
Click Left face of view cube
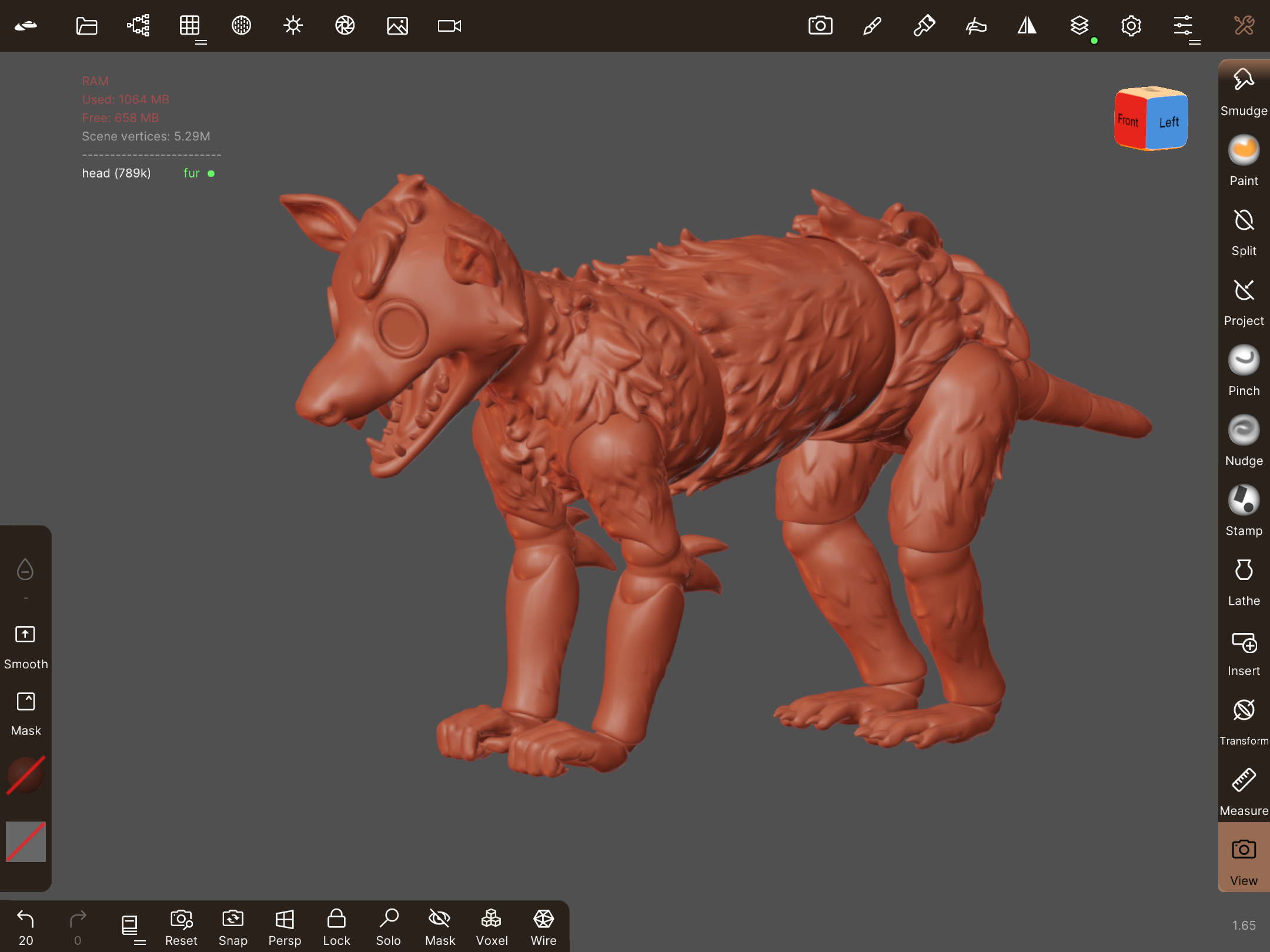click(x=1168, y=122)
